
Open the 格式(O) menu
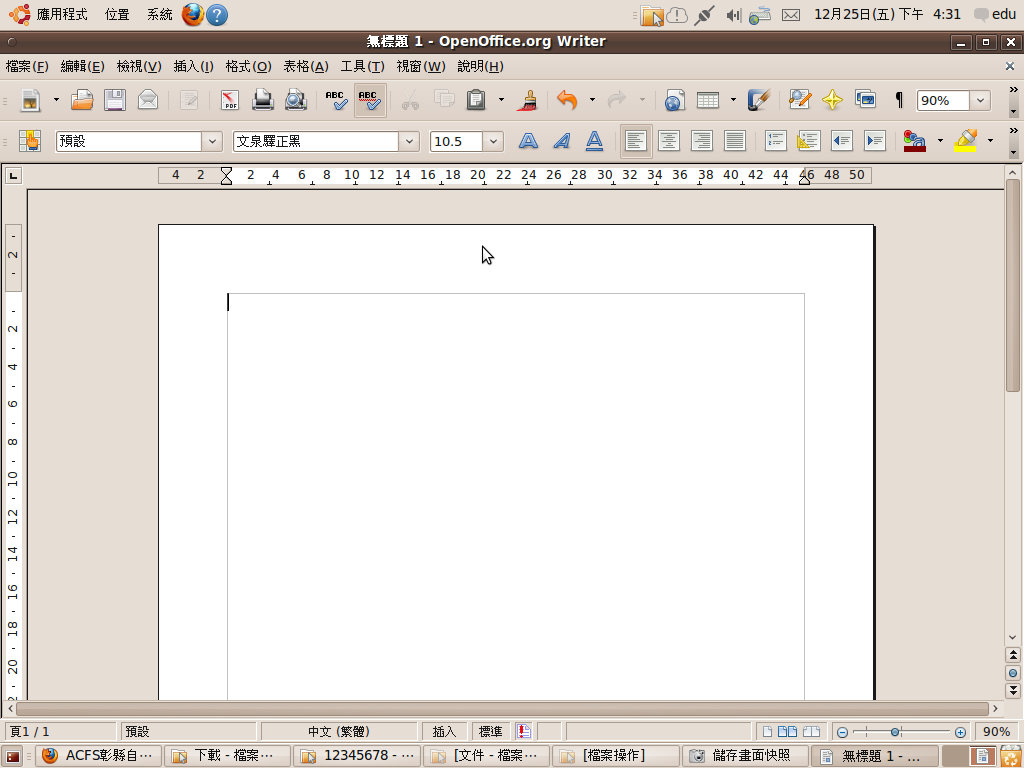point(248,67)
